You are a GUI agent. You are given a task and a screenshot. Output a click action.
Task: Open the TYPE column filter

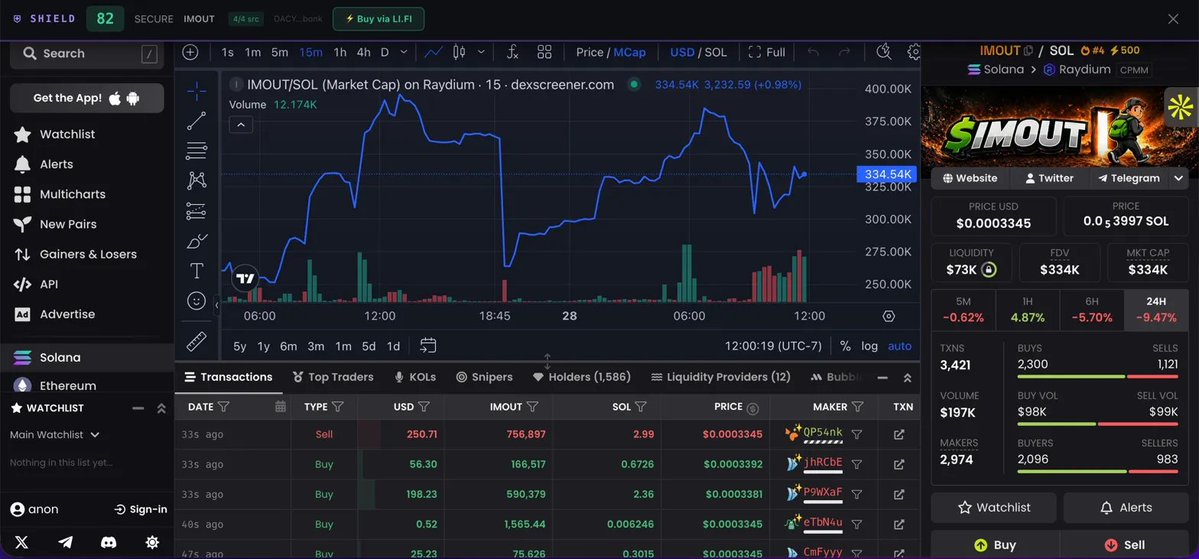(337, 407)
